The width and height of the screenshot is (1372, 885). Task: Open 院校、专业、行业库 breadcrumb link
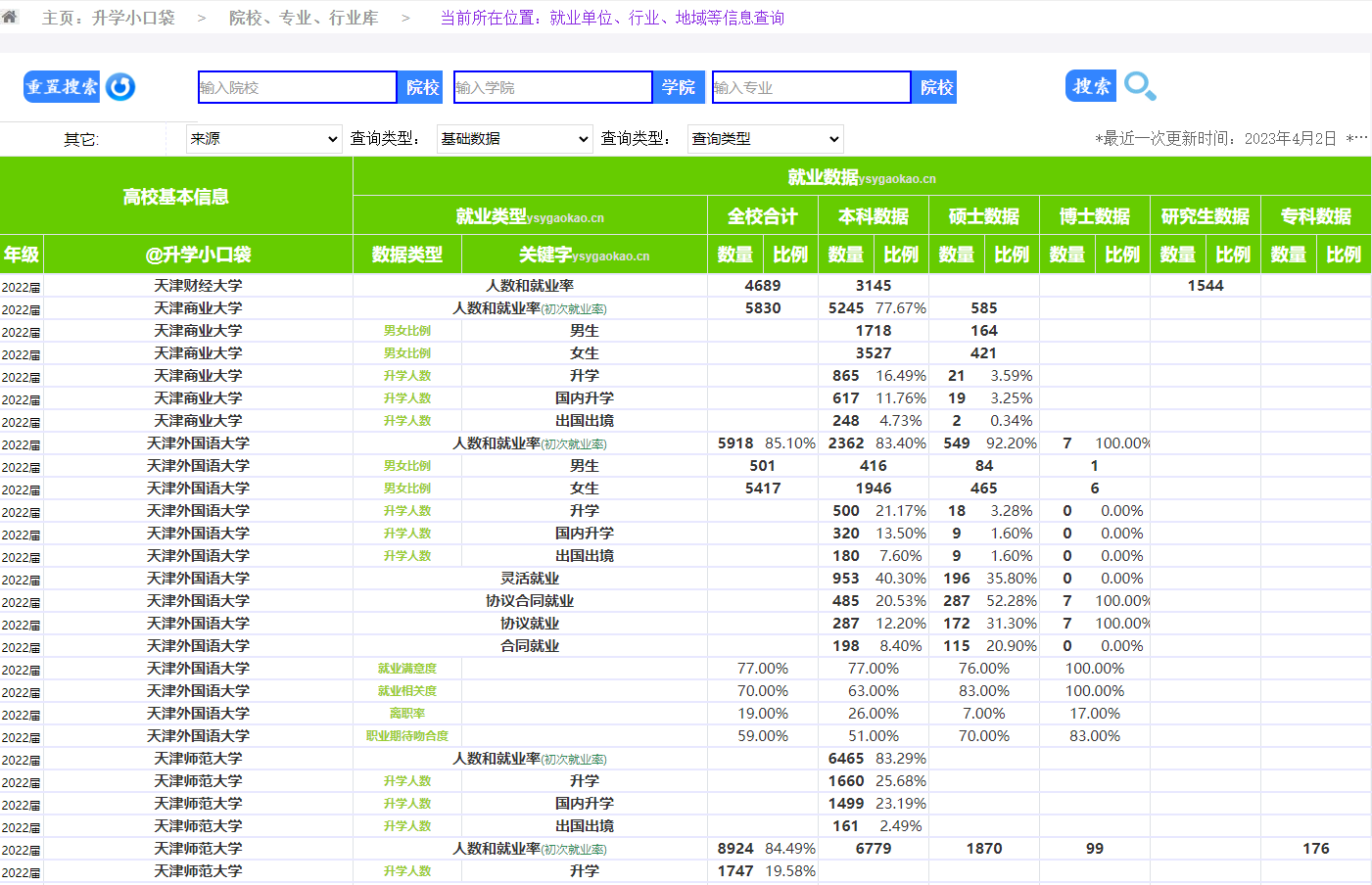click(x=304, y=18)
